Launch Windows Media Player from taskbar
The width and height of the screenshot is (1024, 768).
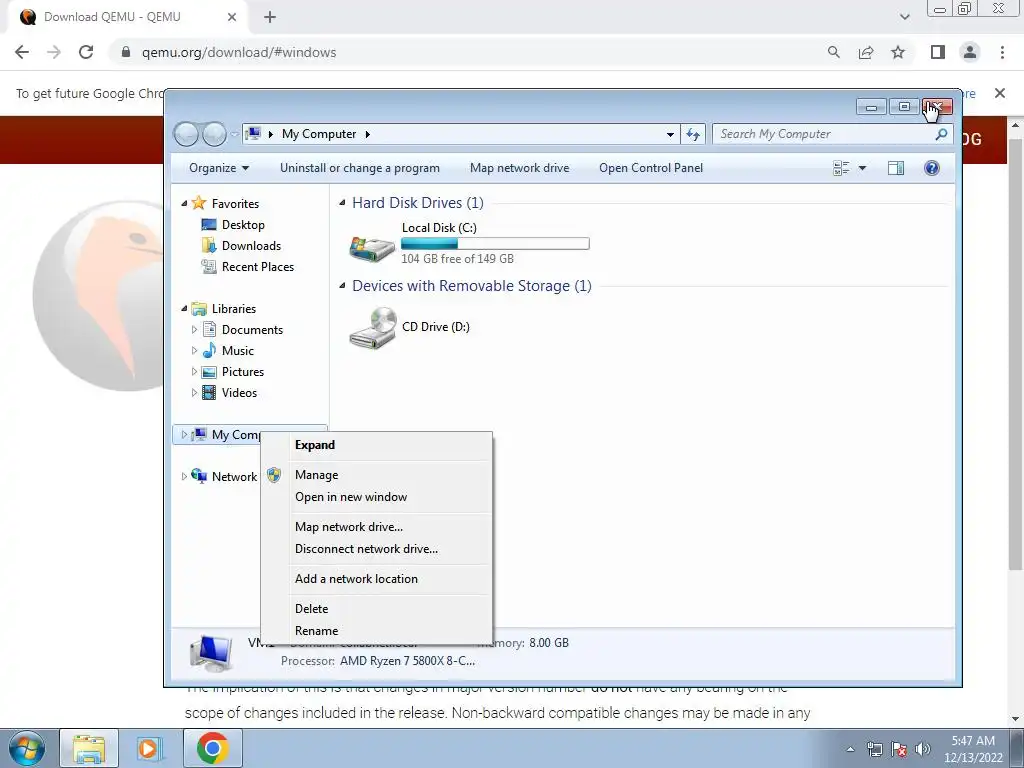150,748
